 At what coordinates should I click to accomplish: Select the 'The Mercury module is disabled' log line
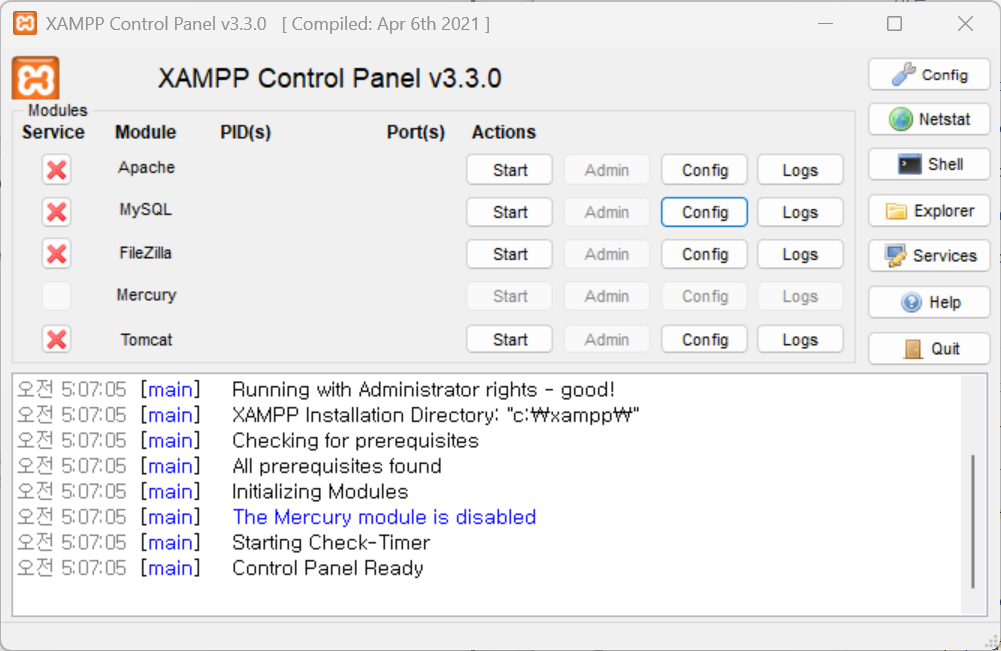click(x=384, y=517)
